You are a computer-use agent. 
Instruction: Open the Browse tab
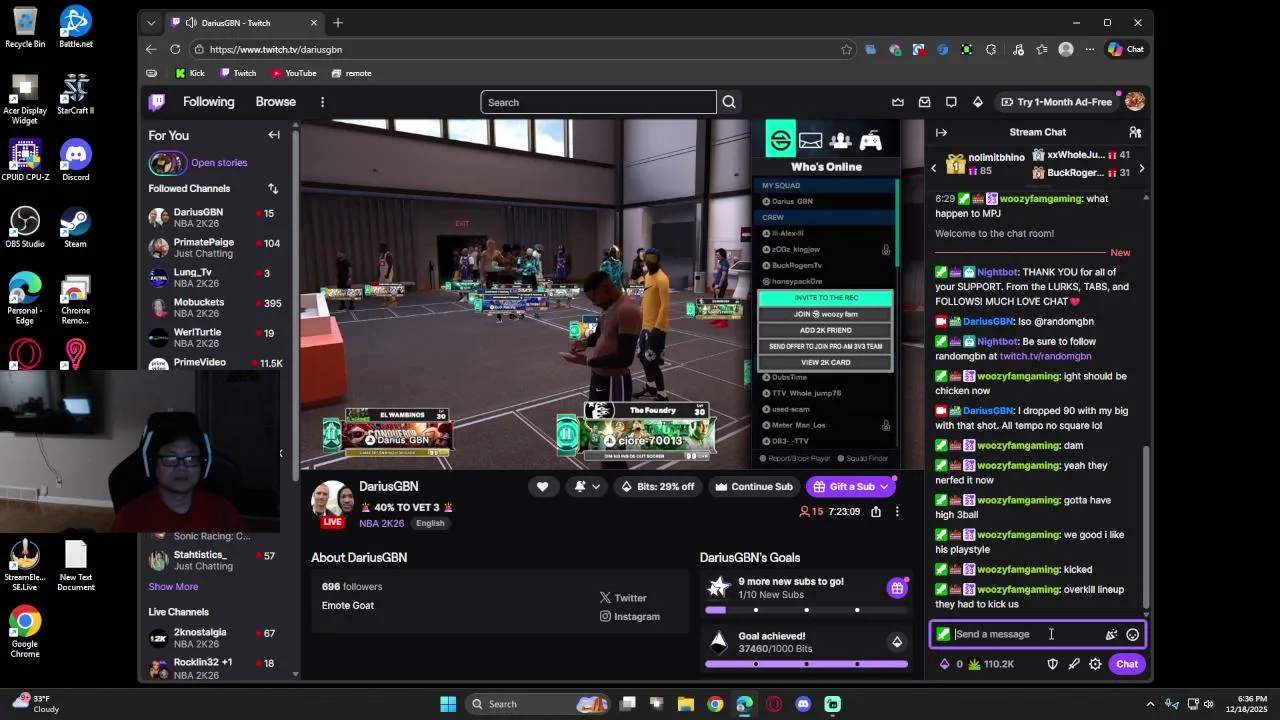(x=275, y=102)
